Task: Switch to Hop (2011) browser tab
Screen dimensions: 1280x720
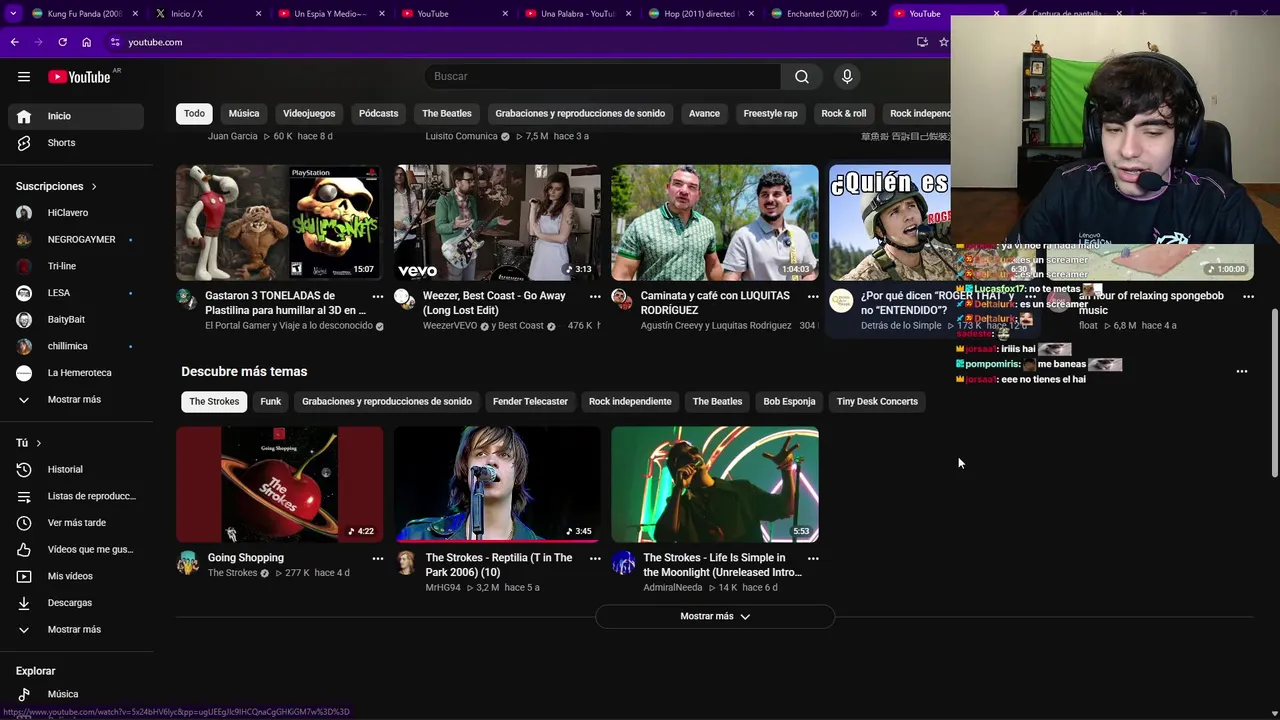Action: tap(700, 14)
